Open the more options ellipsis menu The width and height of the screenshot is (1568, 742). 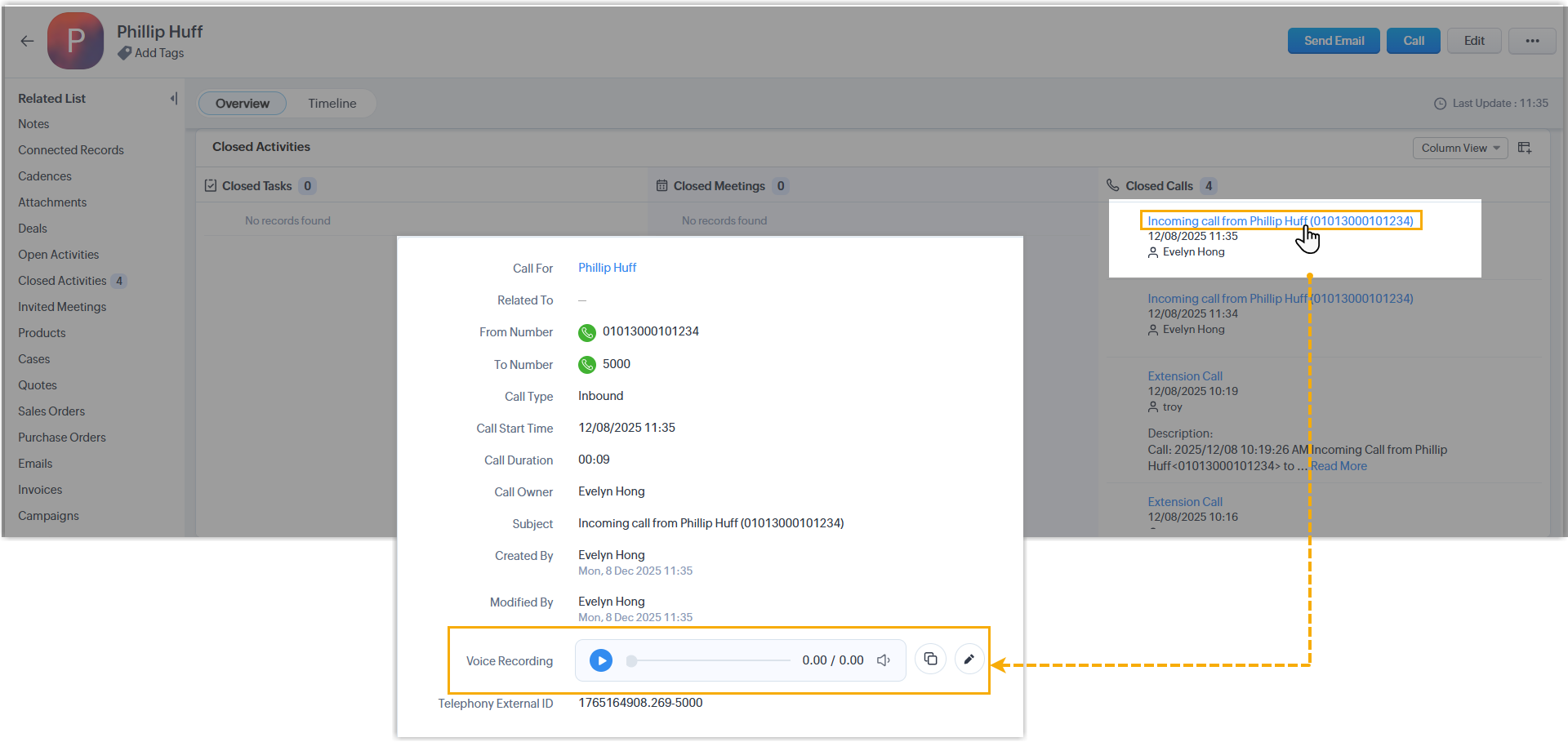(1532, 41)
